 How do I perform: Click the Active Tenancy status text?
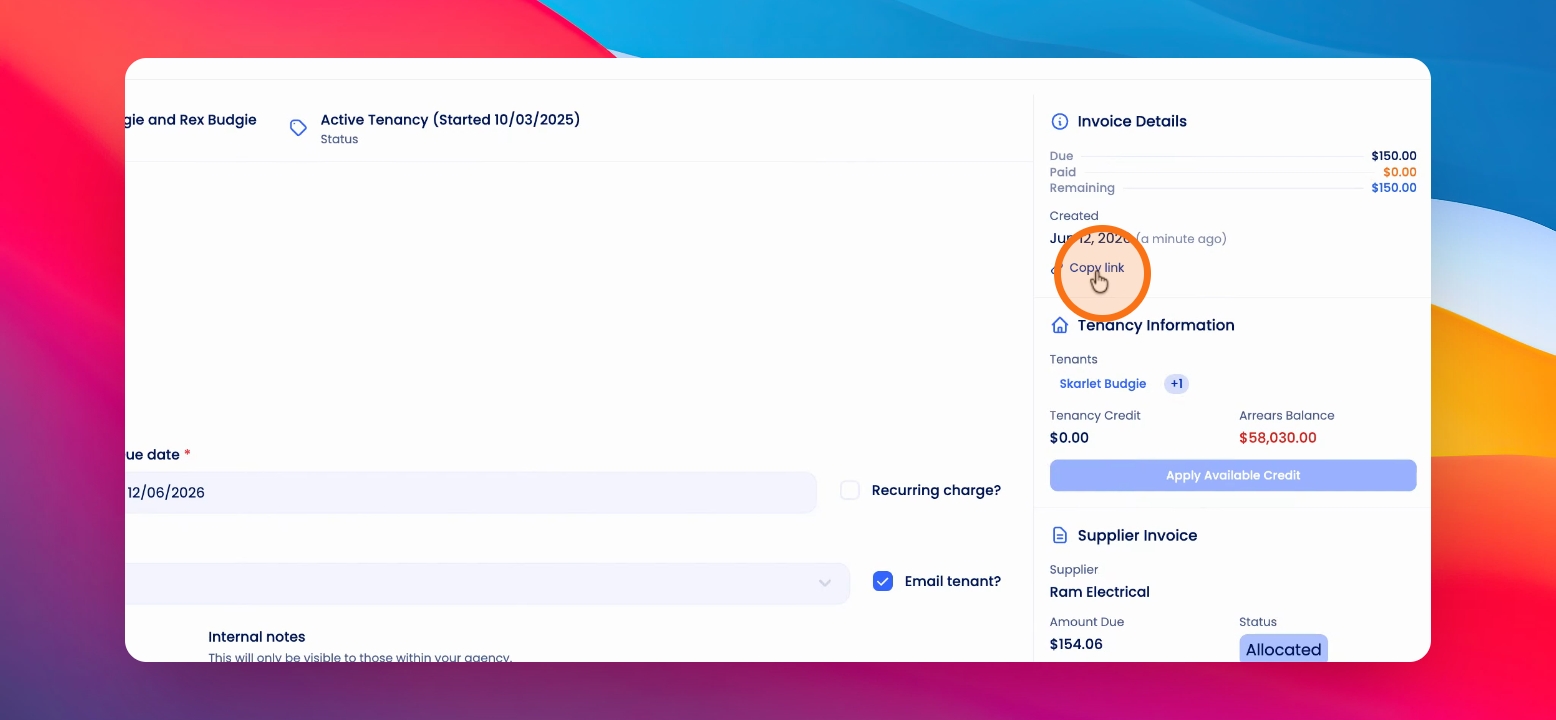point(450,120)
